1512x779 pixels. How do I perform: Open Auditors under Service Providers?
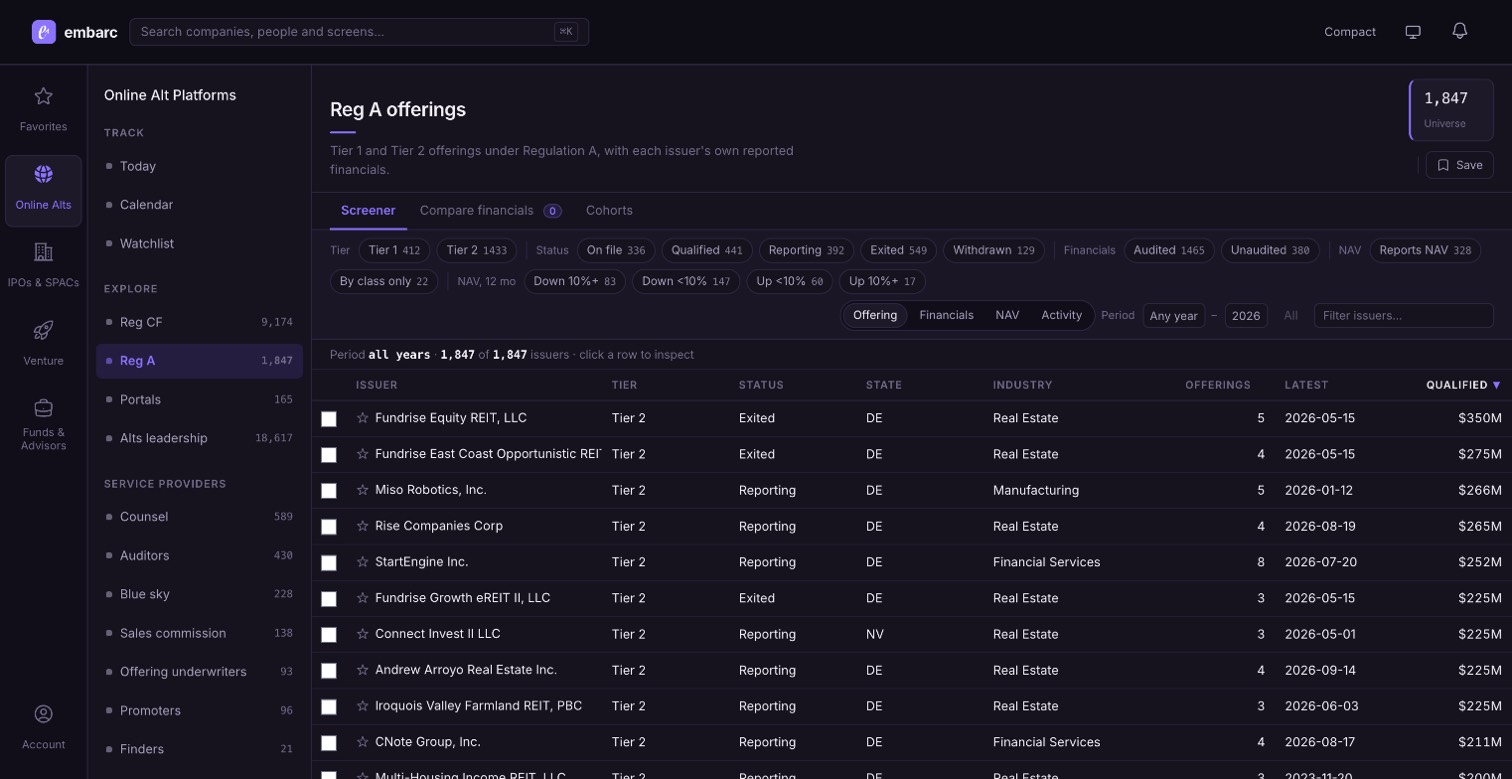pyautogui.click(x=199, y=555)
